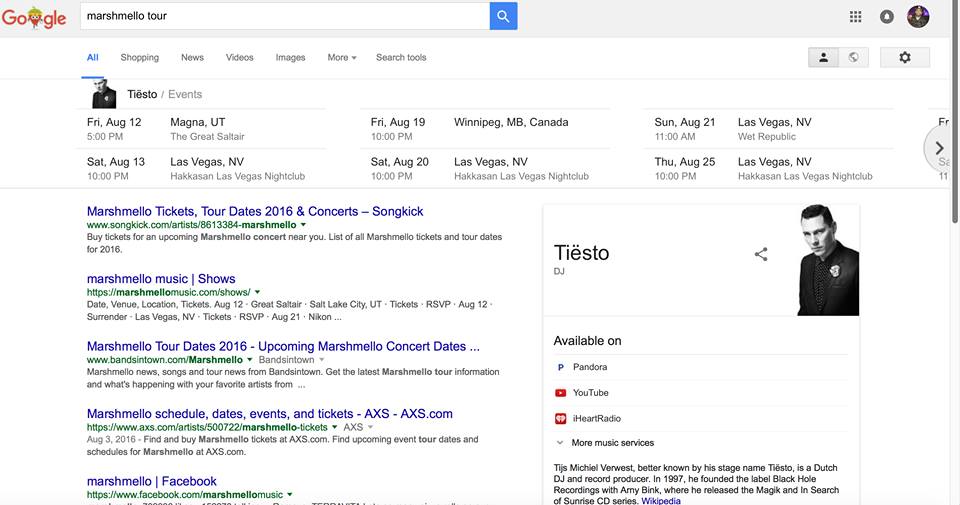Open the axs.com URL dropdown arrow
Image resolution: width=960 pixels, height=505 pixels.
(x=334, y=427)
